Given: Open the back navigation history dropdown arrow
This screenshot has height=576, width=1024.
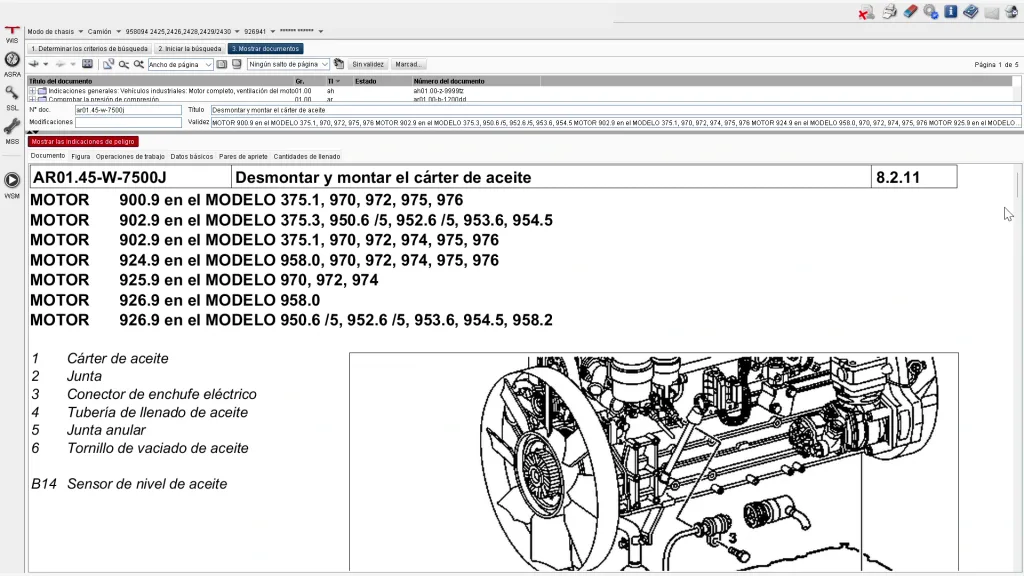Looking at the screenshot, I should coord(46,64).
